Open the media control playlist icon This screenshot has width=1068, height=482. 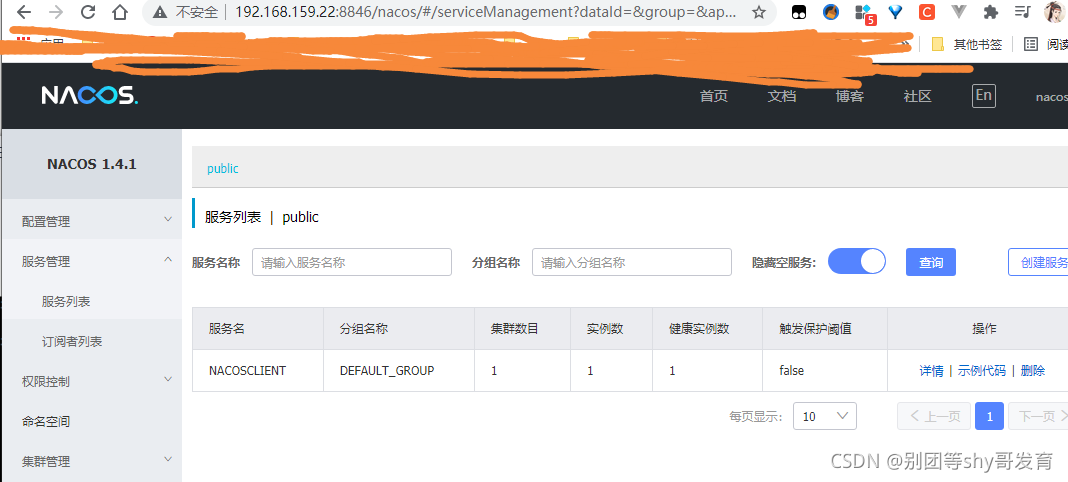pyautogui.click(x=1022, y=12)
